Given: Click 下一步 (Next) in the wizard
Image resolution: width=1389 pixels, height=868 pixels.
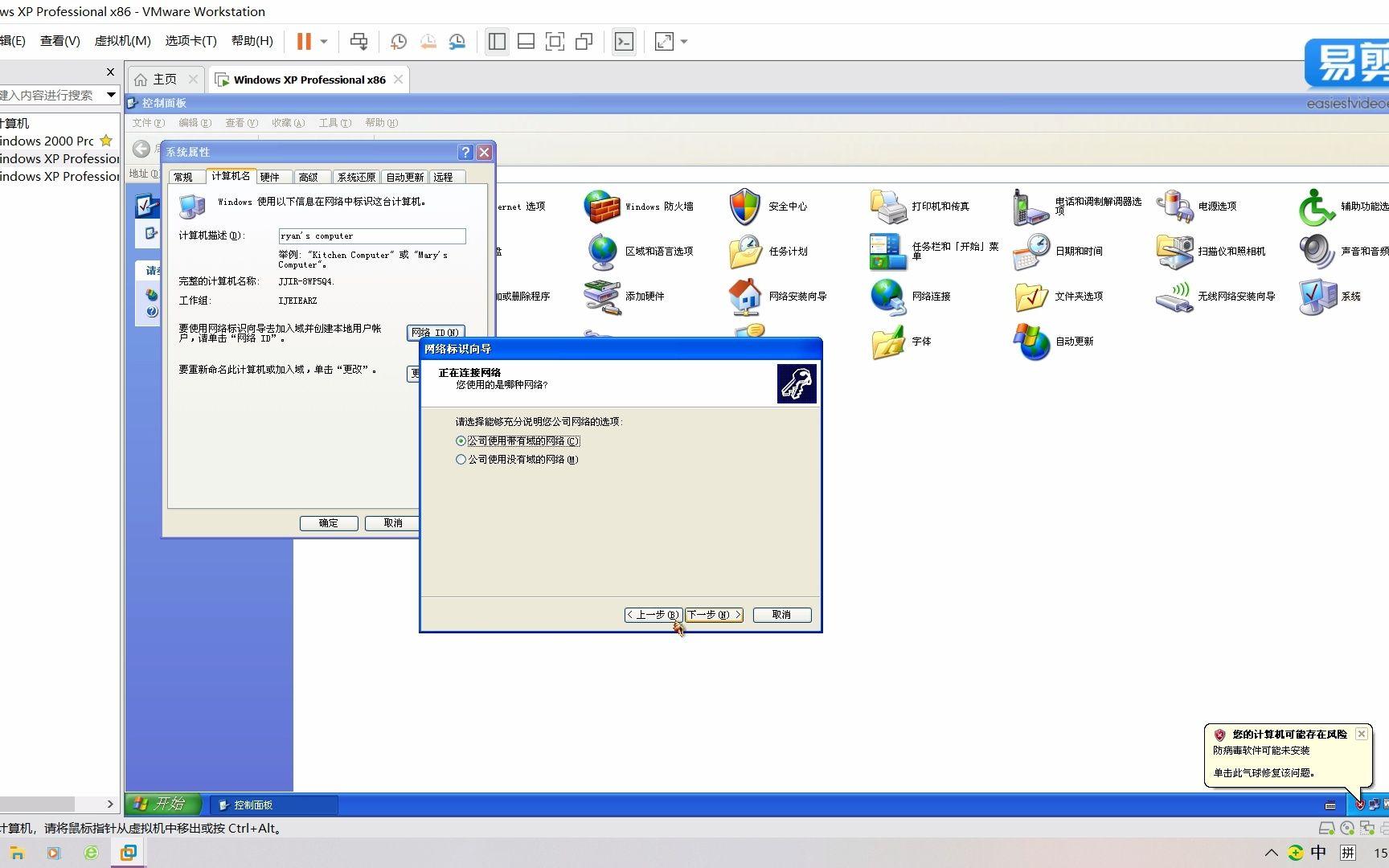Looking at the screenshot, I should click(x=714, y=615).
